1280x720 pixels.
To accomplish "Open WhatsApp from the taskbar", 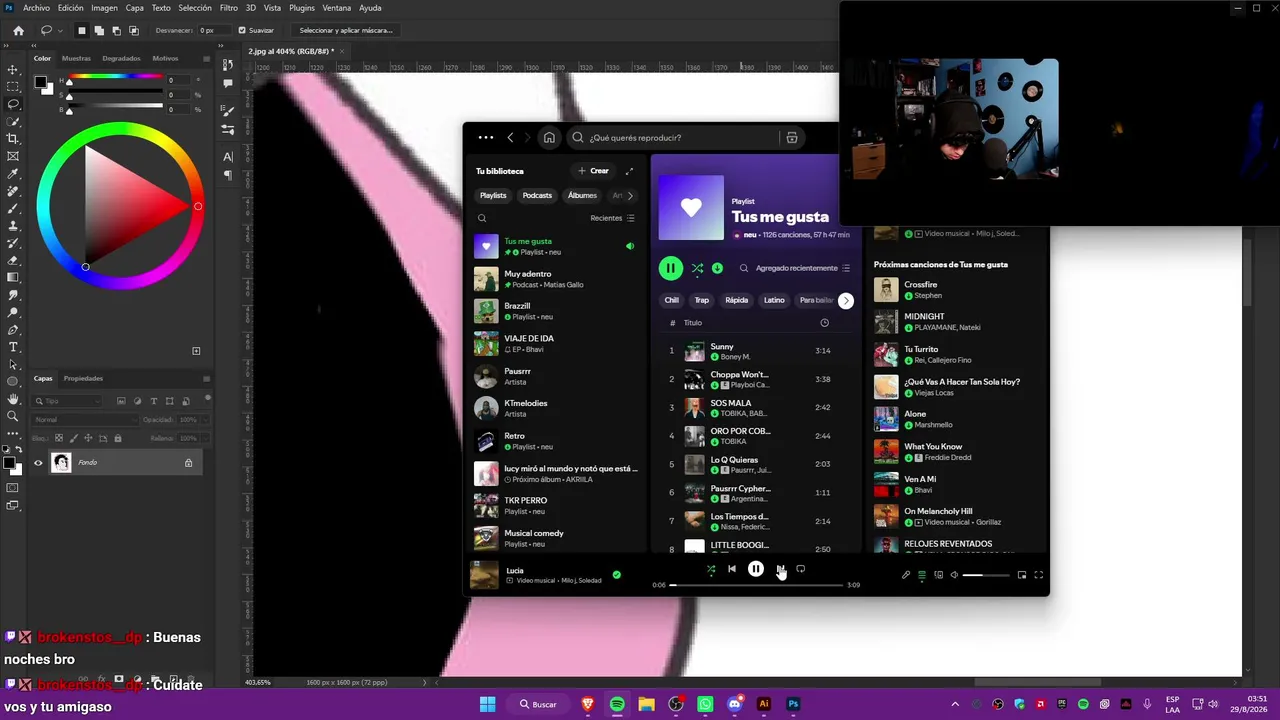I will click(x=705, y=704).
